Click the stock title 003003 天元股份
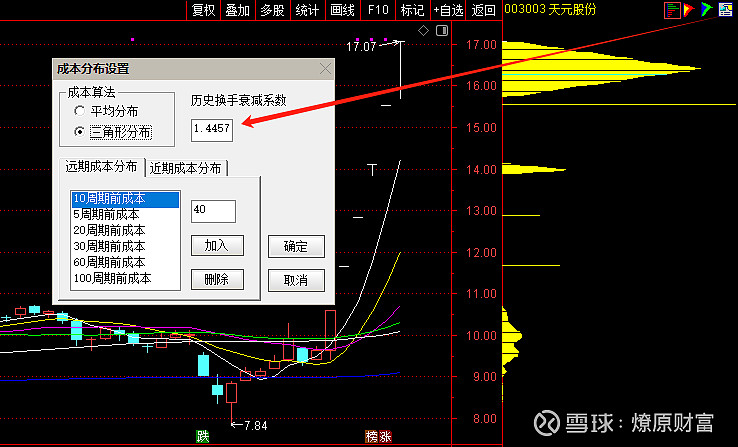 [550, 9]
